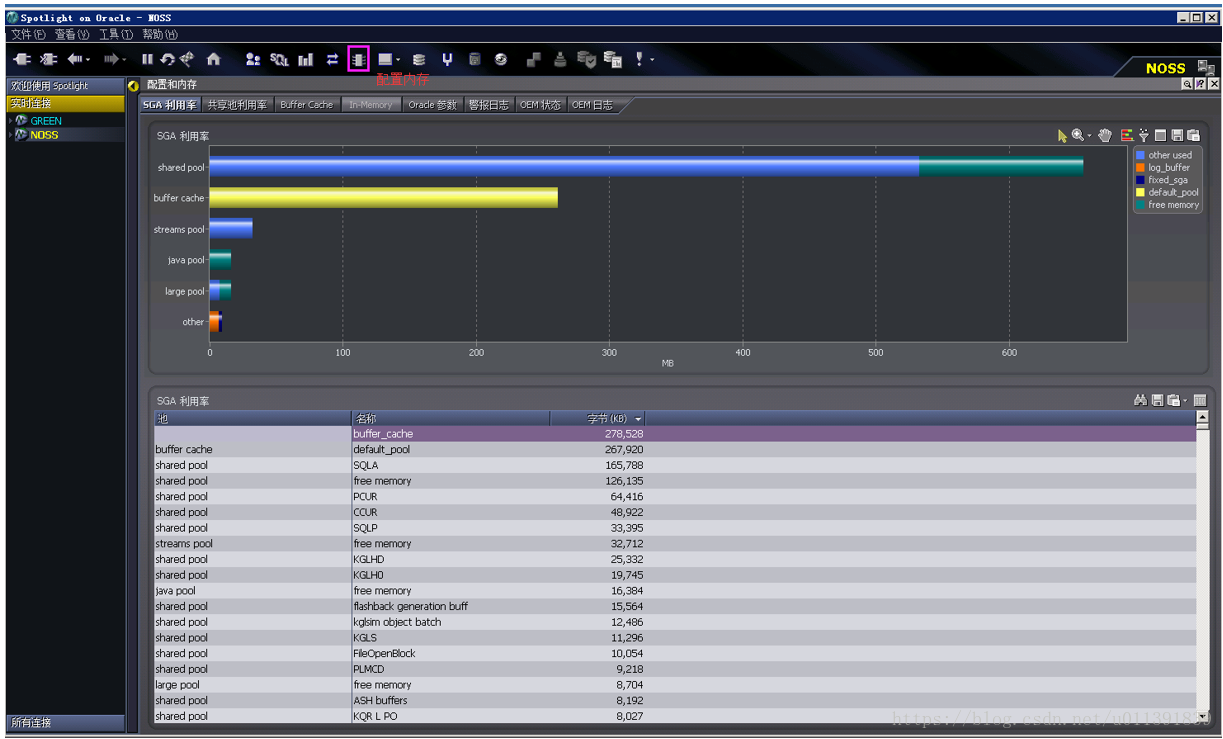
Task: Open Configuration and Memory chip icon
Action: tap(358, 60)
